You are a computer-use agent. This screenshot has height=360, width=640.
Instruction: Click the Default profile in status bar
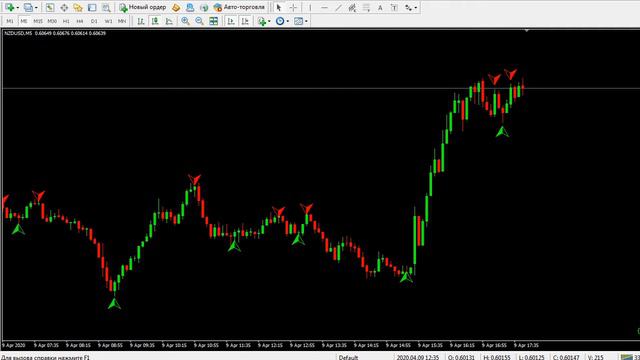348,357
